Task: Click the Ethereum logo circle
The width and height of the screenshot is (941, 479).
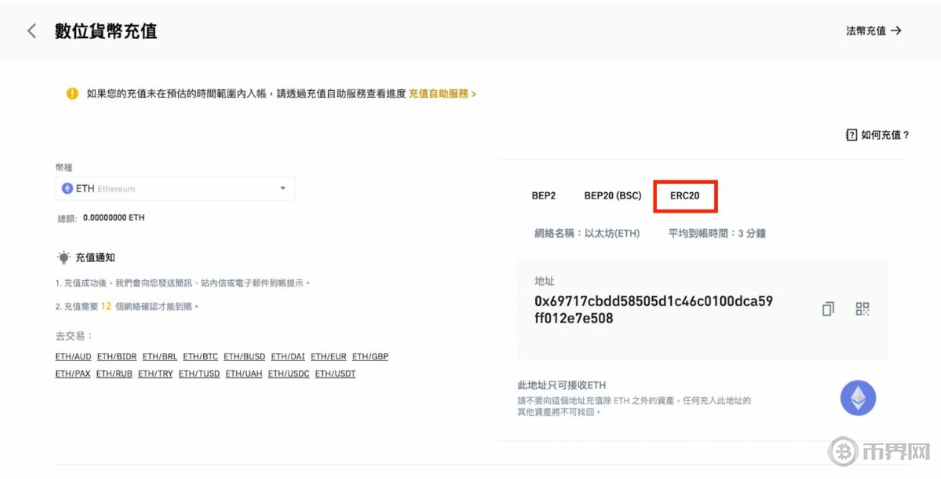Action: [858, 398]
